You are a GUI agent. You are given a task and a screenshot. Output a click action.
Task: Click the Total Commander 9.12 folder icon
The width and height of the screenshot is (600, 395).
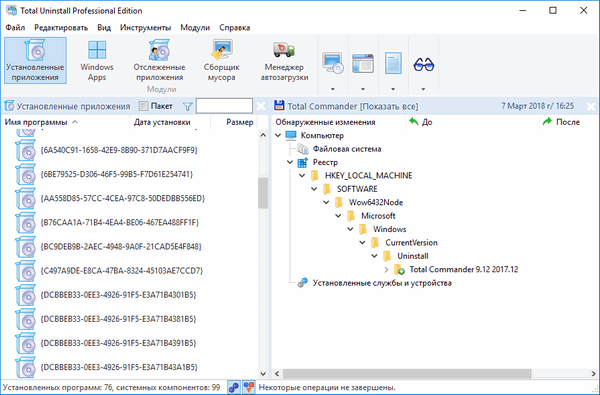click(399, 270)
